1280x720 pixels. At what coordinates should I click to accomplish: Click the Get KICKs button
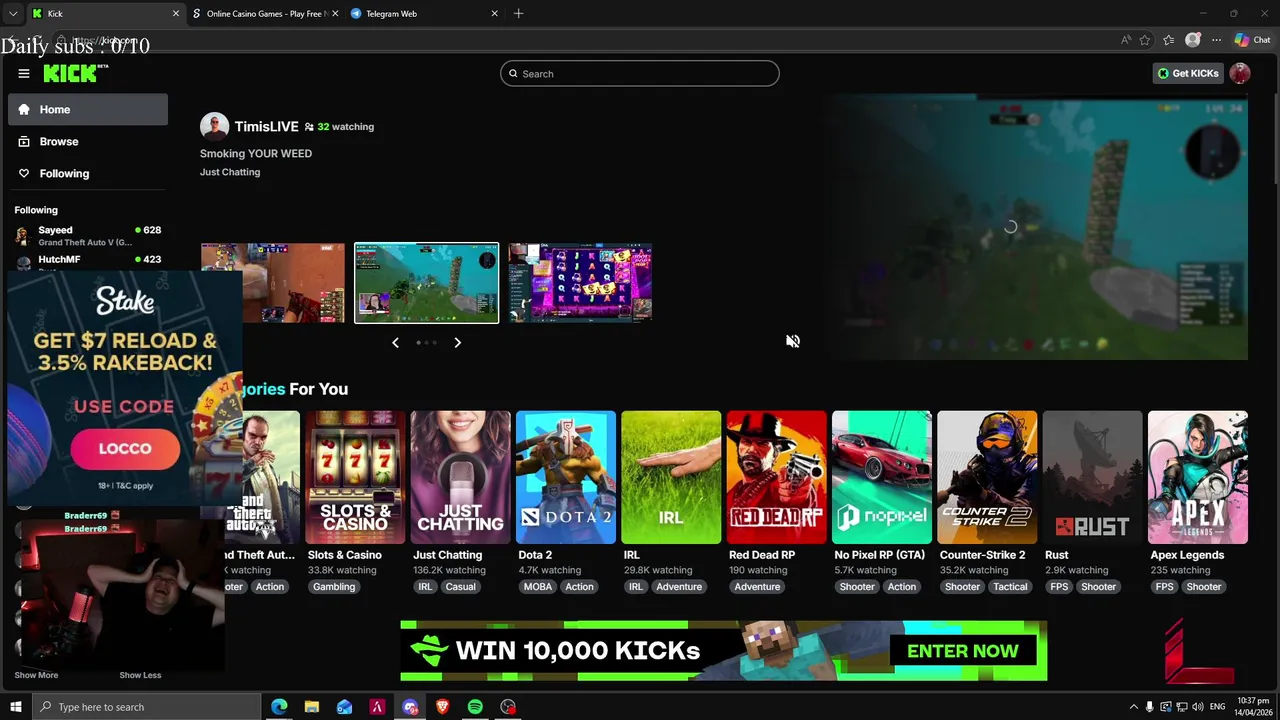coord(1188,73)
